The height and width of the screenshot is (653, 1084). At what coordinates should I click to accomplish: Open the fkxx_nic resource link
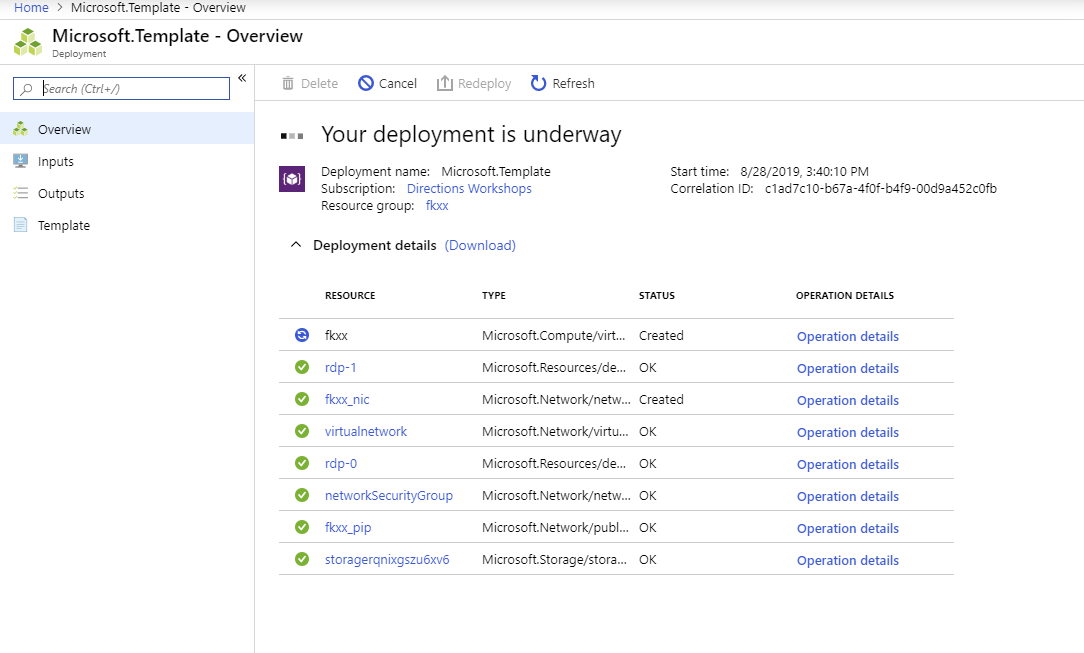[x=347, y=399]
